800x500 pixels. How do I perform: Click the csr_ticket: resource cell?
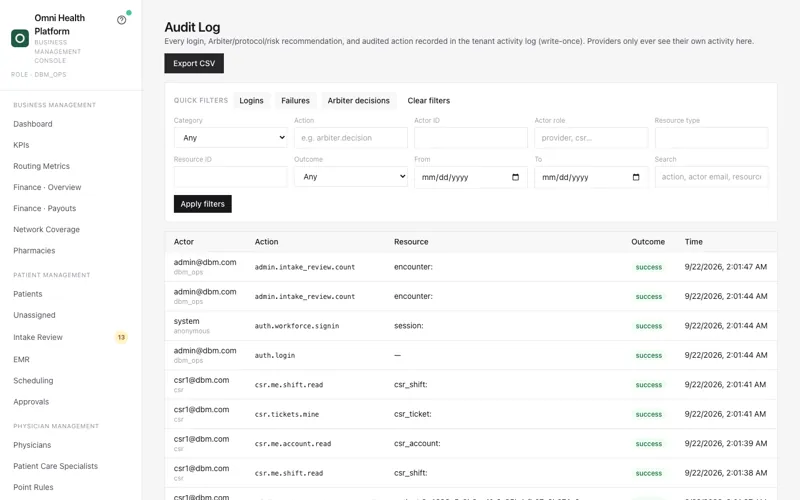point(413,414)
